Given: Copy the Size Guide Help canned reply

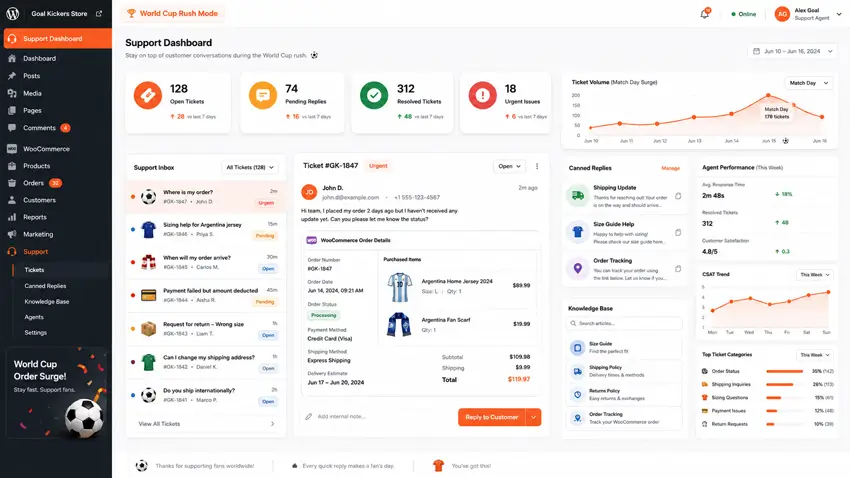Looking at the screenshot, I should point(678,232).
